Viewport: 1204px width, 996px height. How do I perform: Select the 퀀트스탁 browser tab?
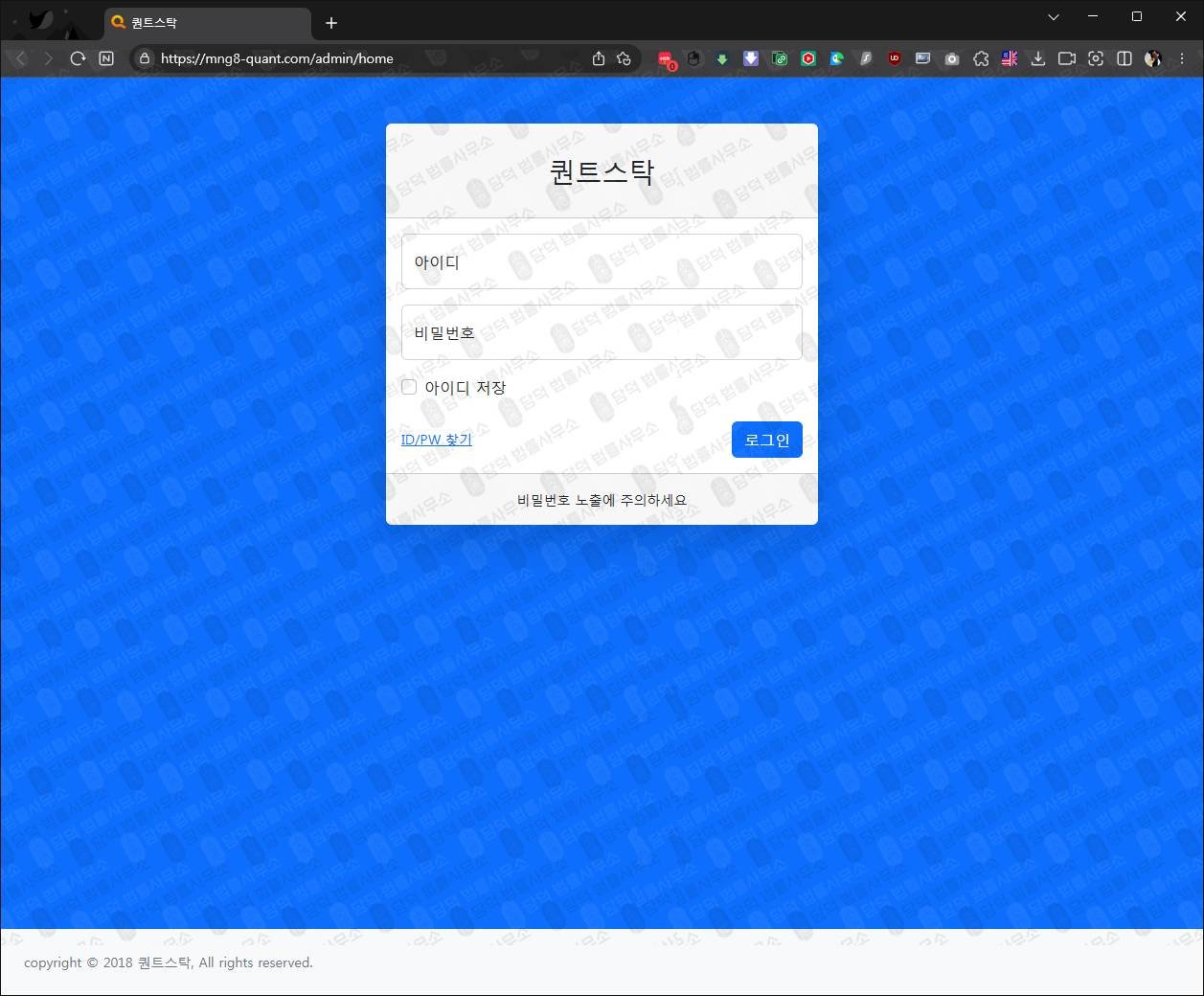207,23
